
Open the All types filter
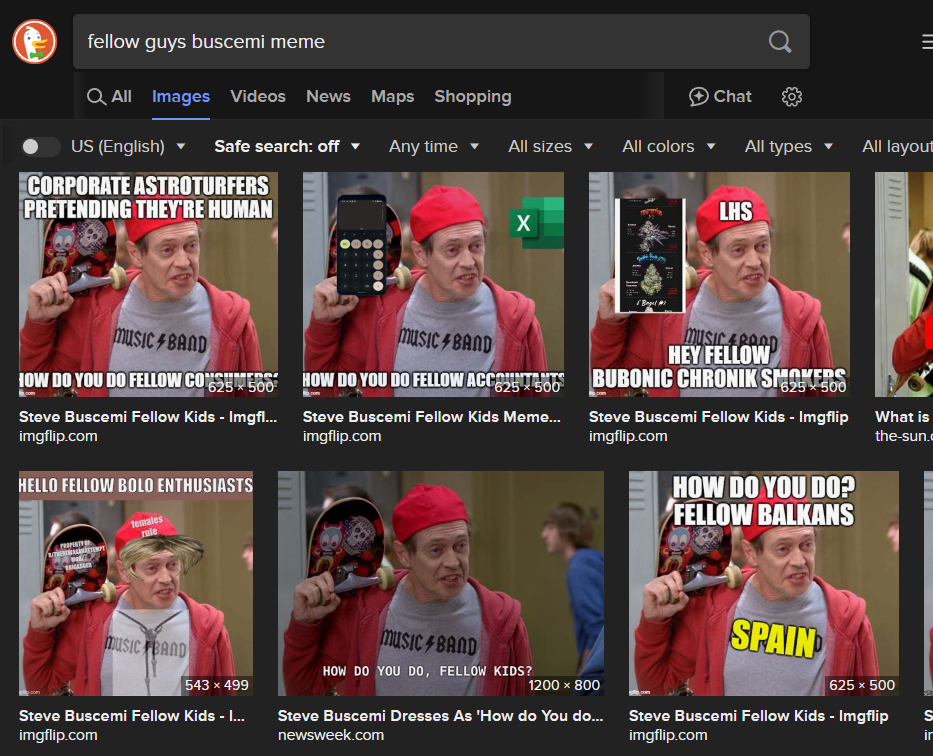[x=788, y=147]
